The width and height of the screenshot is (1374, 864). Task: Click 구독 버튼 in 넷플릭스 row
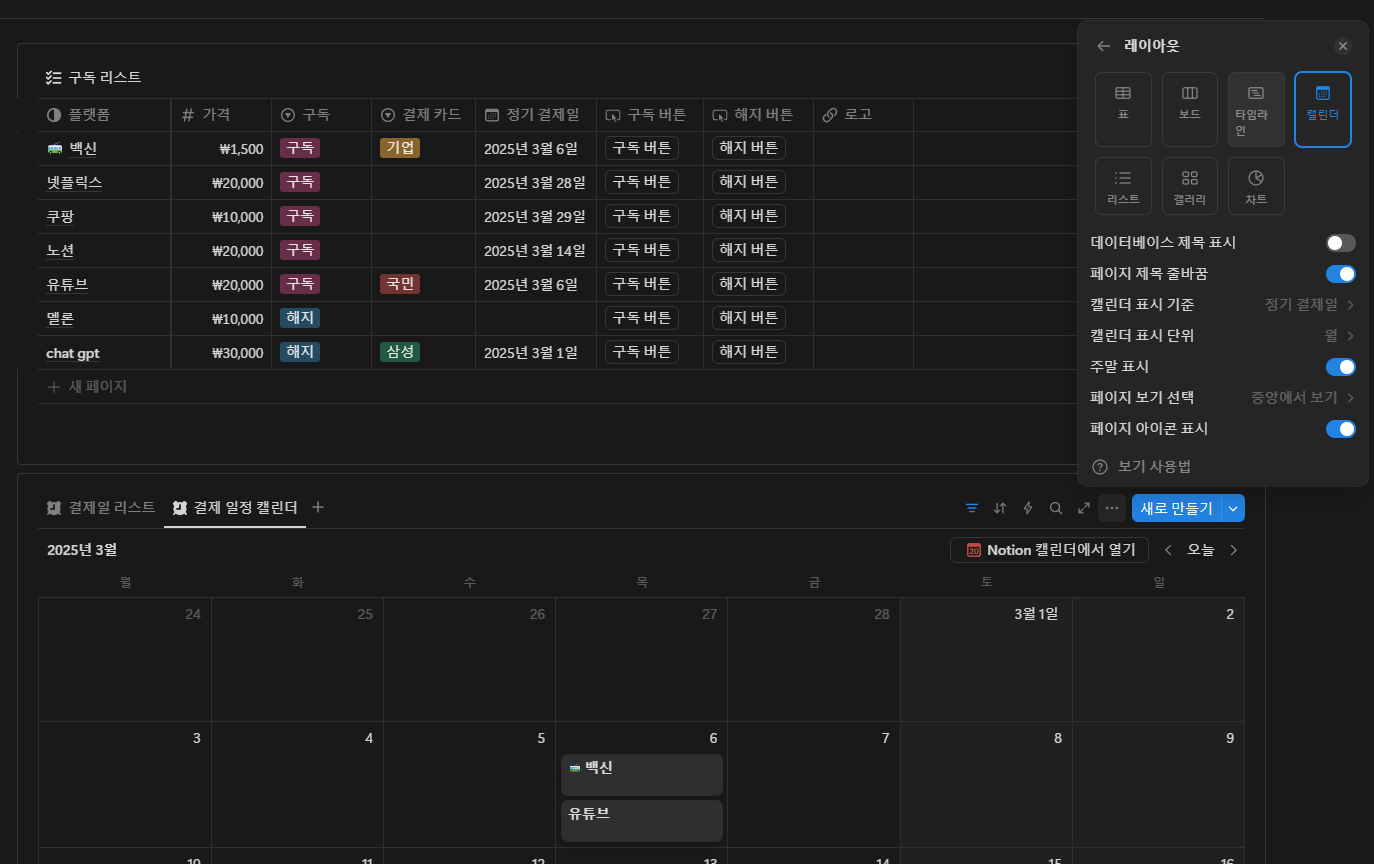tap(642, 182)
